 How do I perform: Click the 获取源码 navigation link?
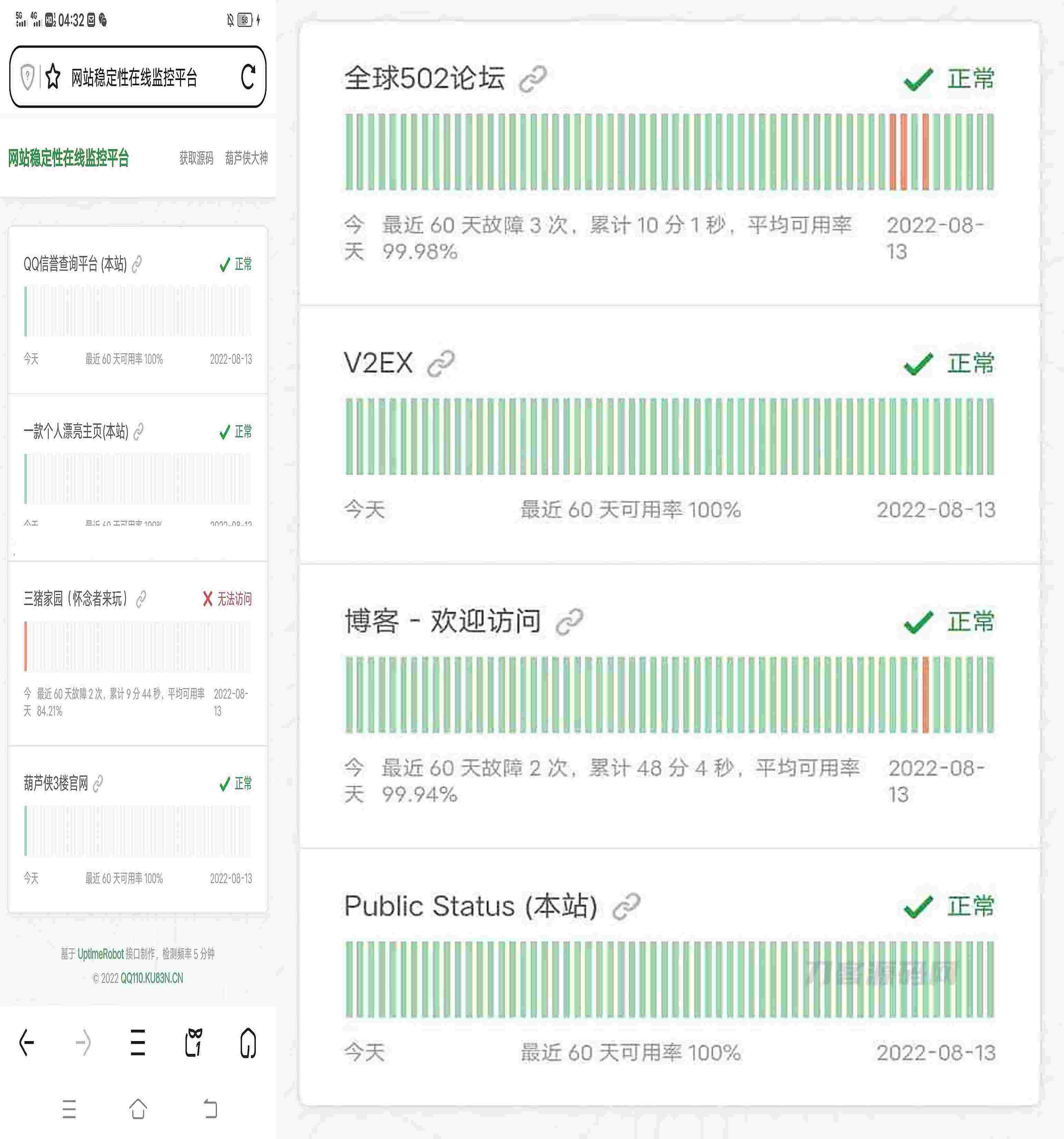click(x=196, y=158)
